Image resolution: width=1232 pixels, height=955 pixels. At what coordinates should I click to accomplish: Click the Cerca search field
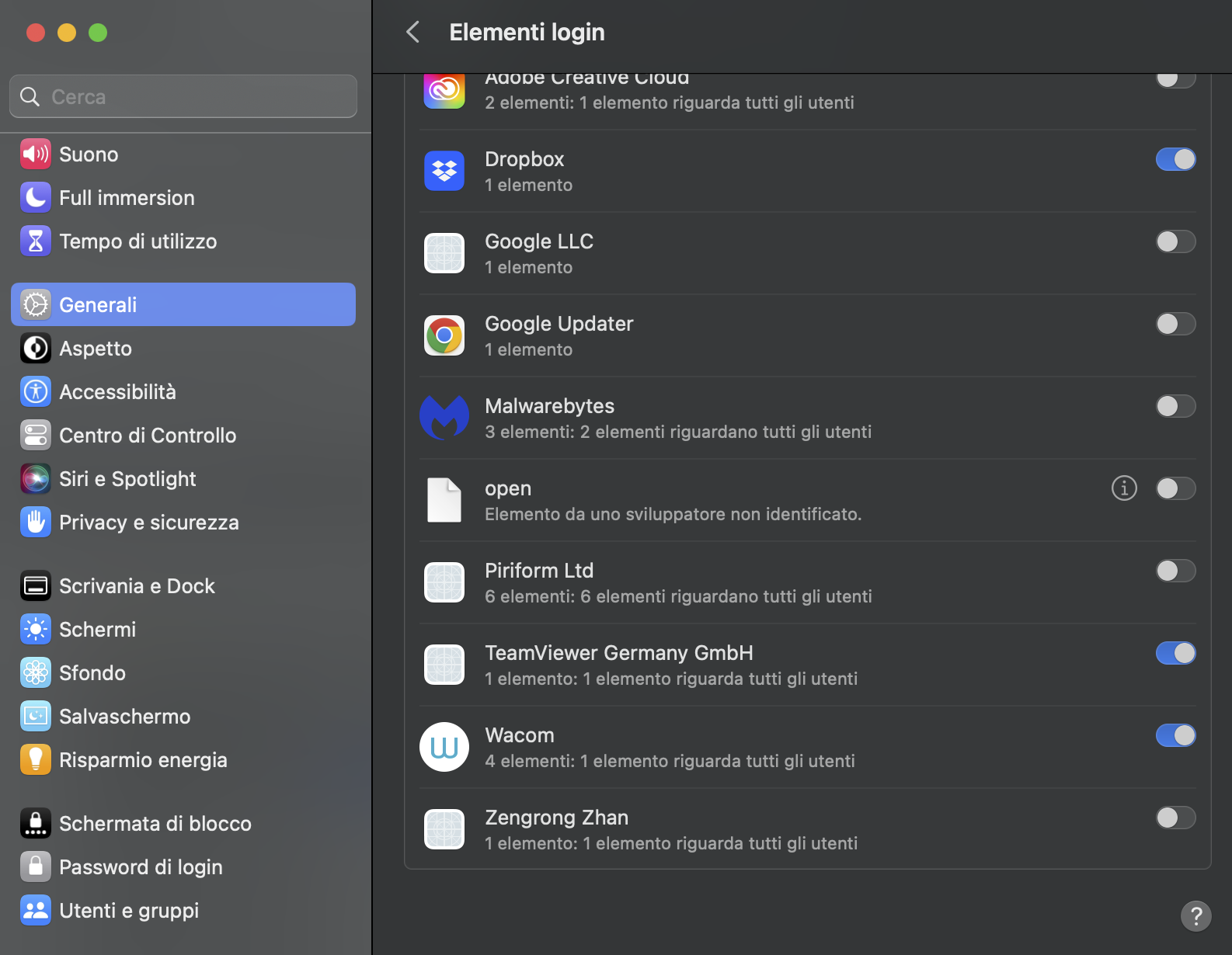click(183, 96)
